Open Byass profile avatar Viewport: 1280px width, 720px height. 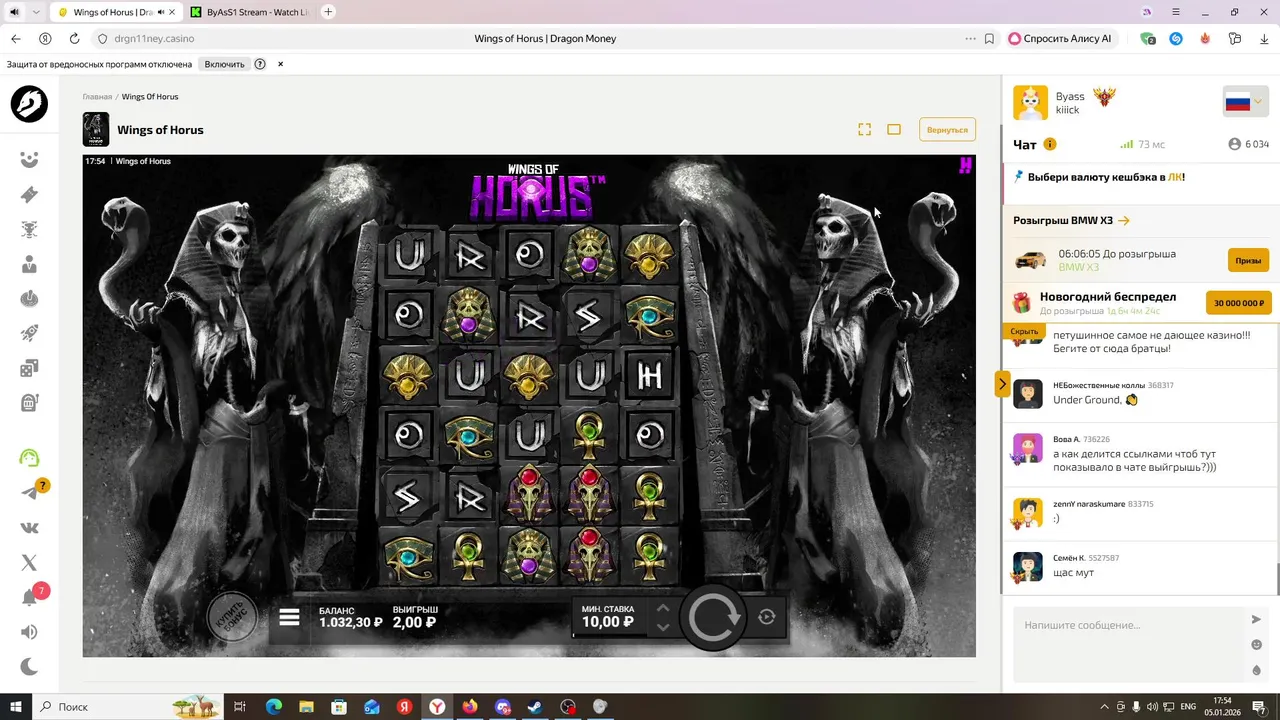point(1030,102)
